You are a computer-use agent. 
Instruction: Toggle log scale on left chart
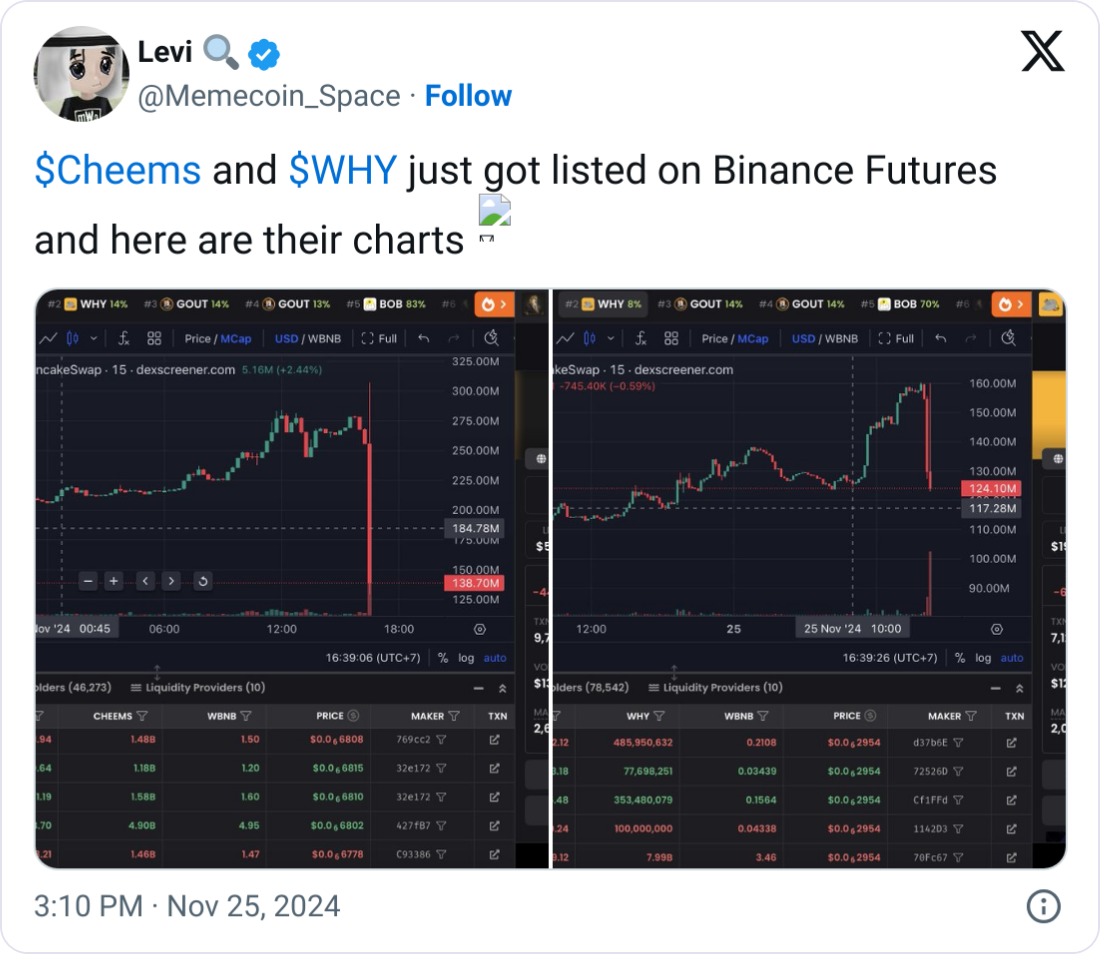point(467,658)
